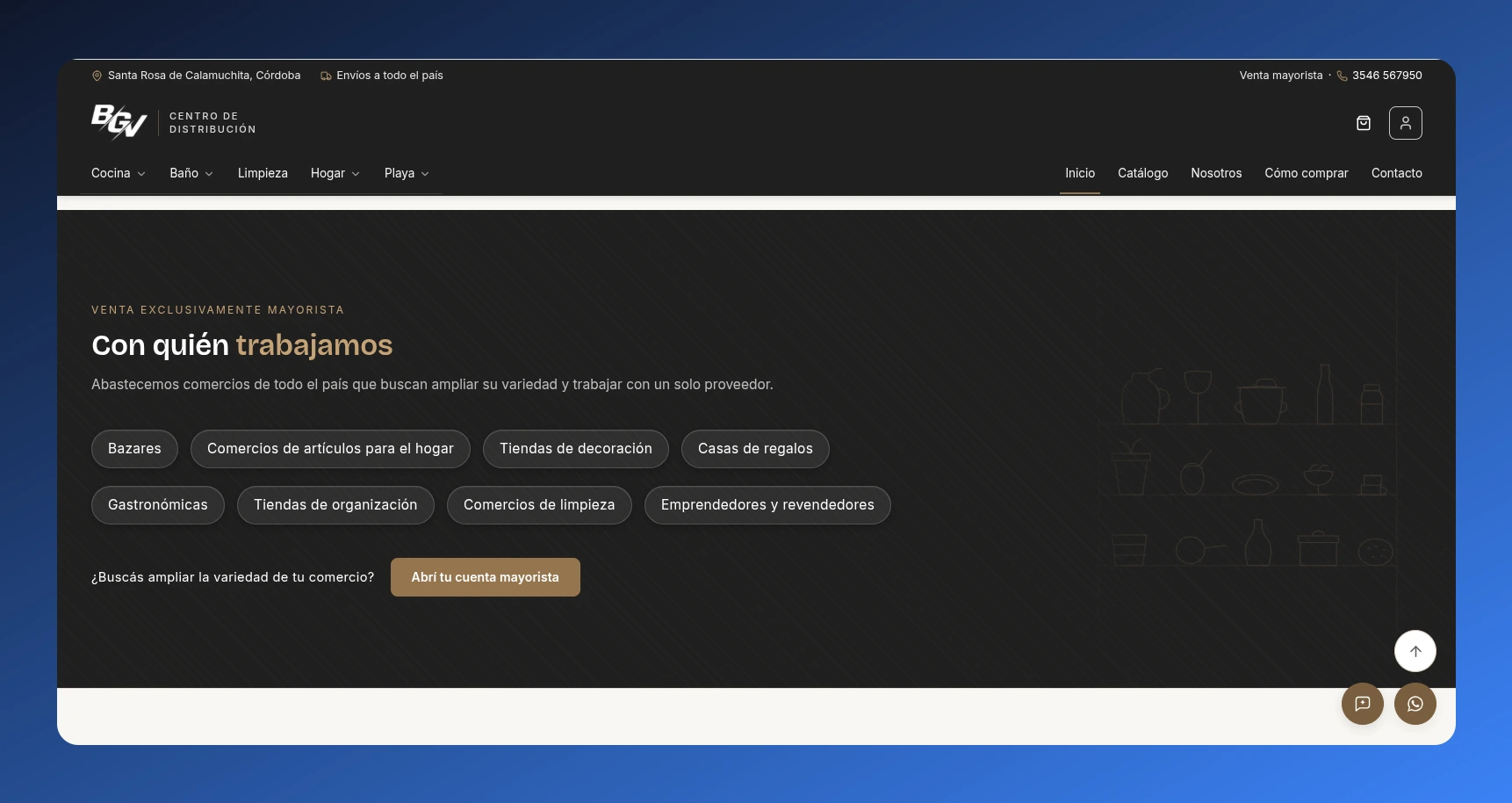Click the Comercios de limpieza chip

tap(539, 505)
